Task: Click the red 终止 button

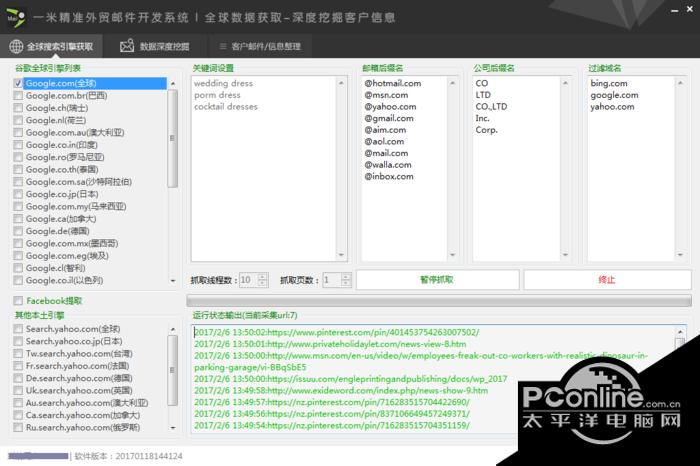Action: tap(607, 280)
